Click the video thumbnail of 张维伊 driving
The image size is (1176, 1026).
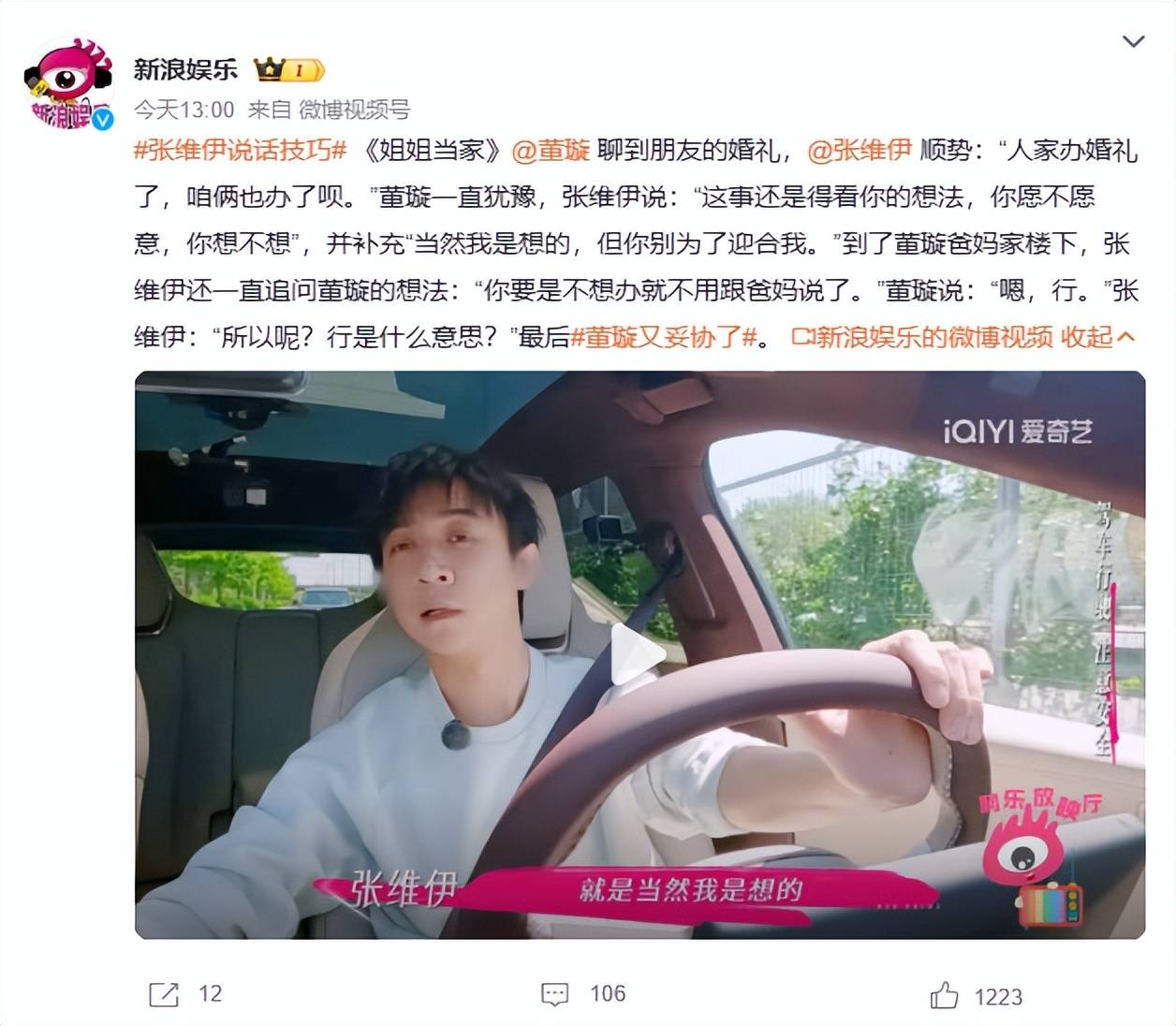[x=639, y=654]
